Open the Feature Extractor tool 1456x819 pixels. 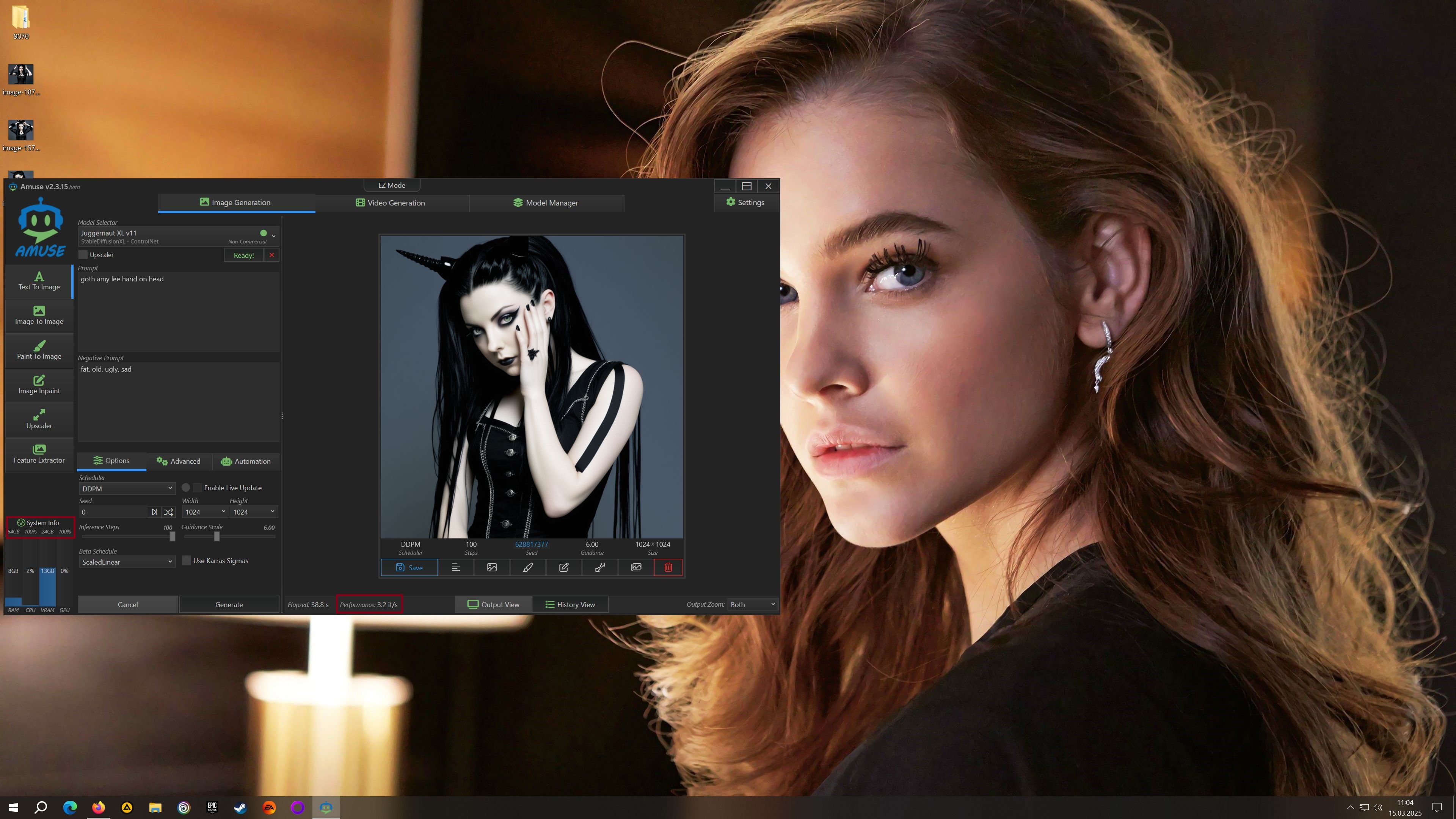pos(39,455)
